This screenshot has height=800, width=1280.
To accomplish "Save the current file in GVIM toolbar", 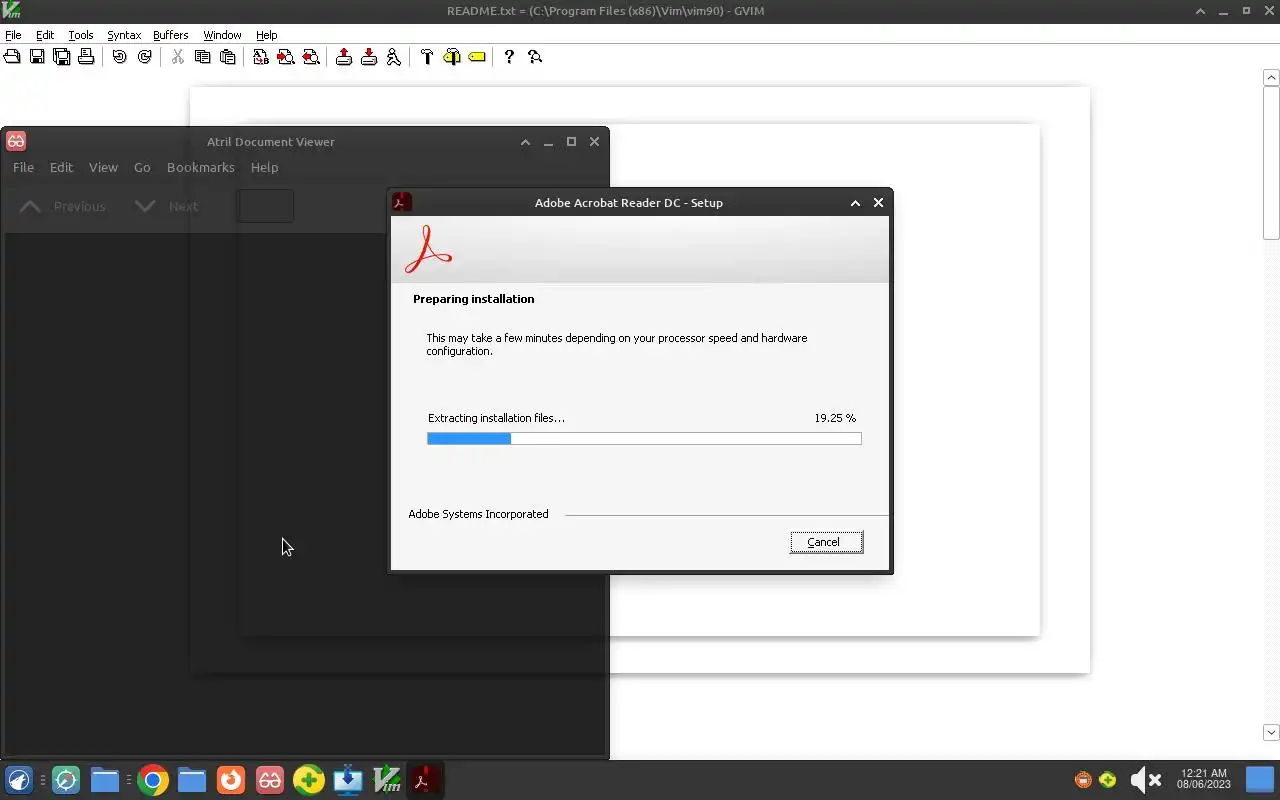I will coord(37,57).
